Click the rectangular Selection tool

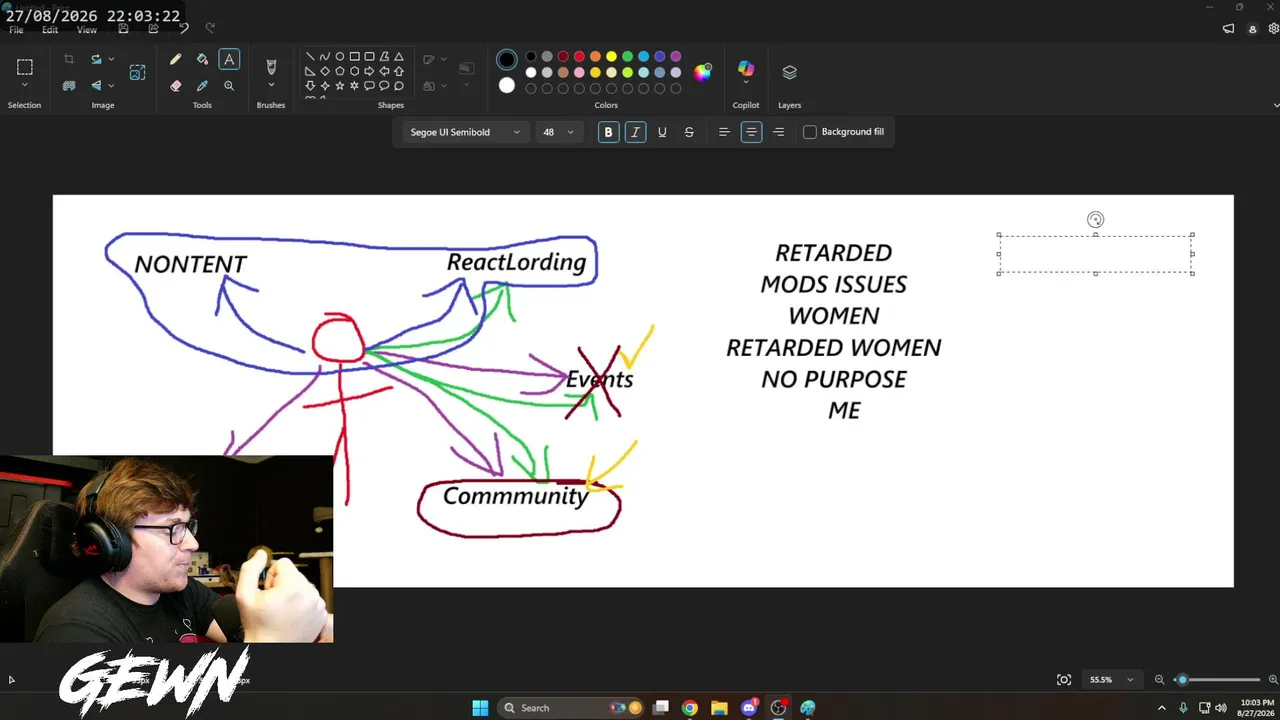[x=25, y=67]
